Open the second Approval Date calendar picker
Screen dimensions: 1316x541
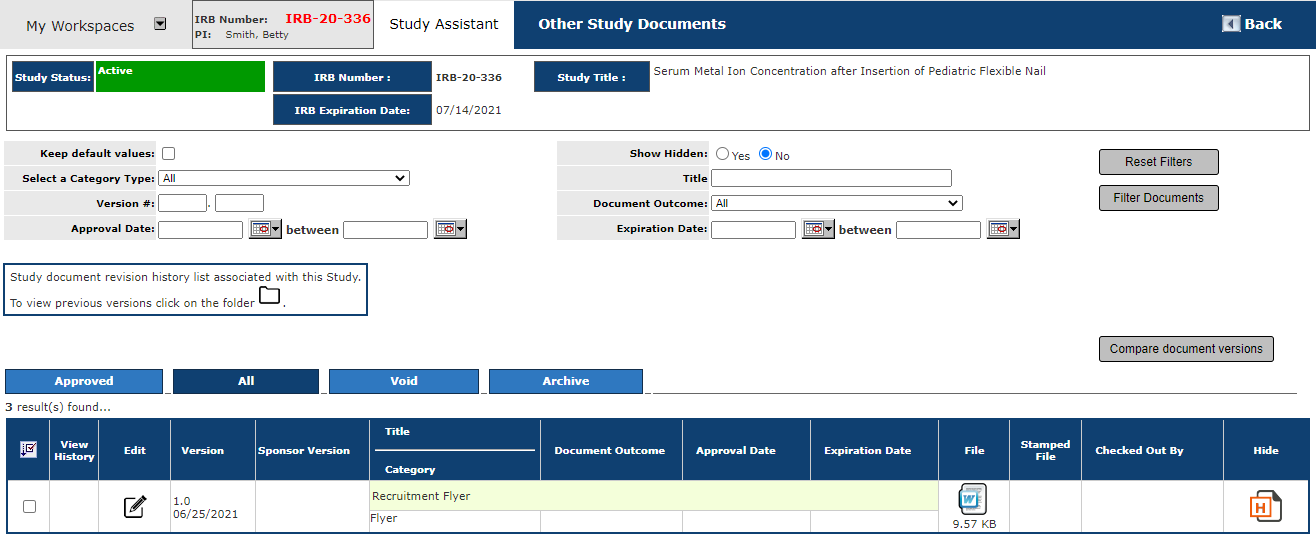pos(450,229)
